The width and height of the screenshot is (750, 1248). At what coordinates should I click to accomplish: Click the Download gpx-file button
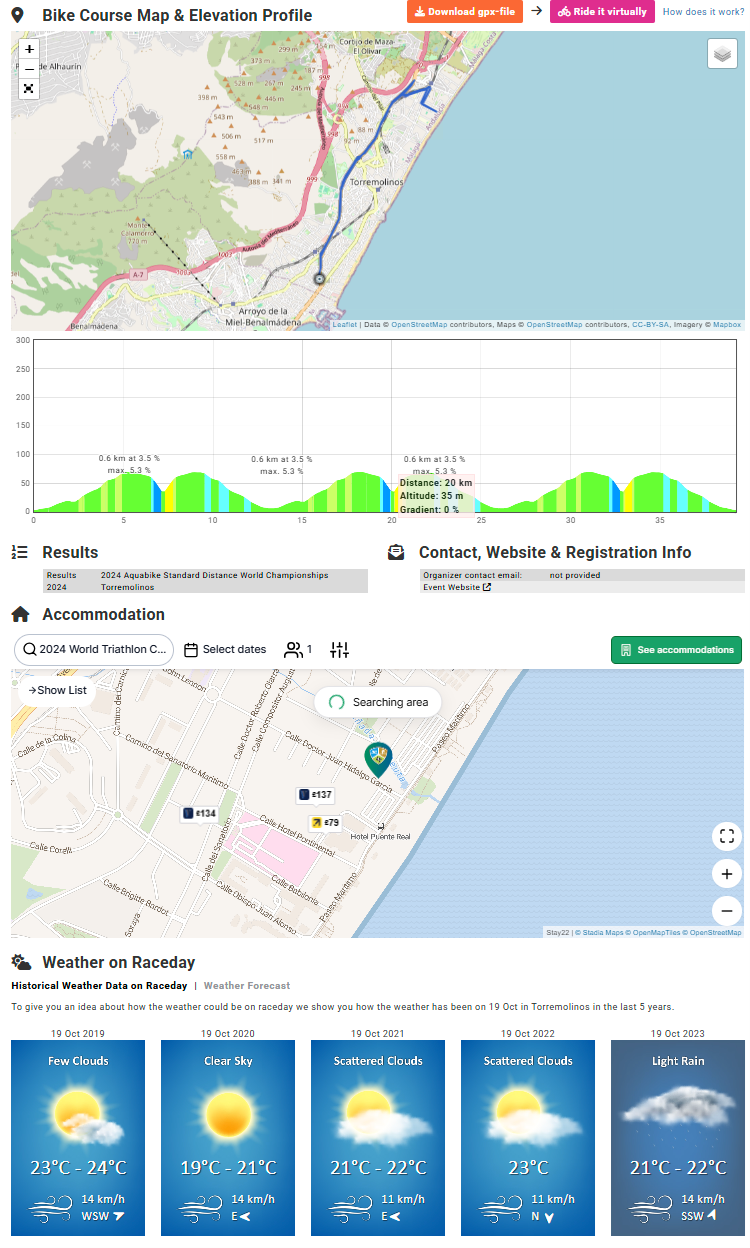pyautogui.click(x=464, y=12)
